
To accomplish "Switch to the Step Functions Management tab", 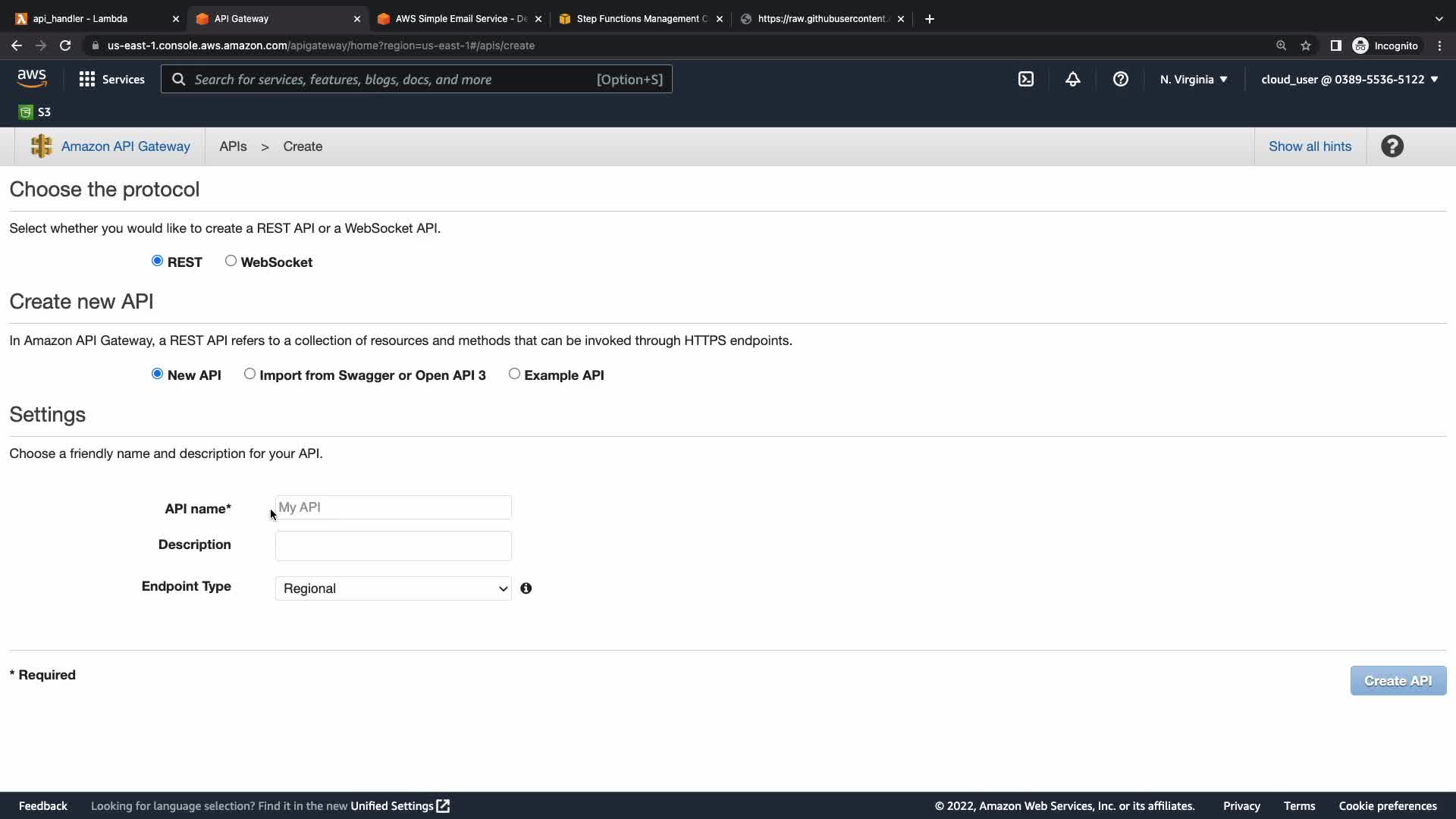I will [641, 19].
